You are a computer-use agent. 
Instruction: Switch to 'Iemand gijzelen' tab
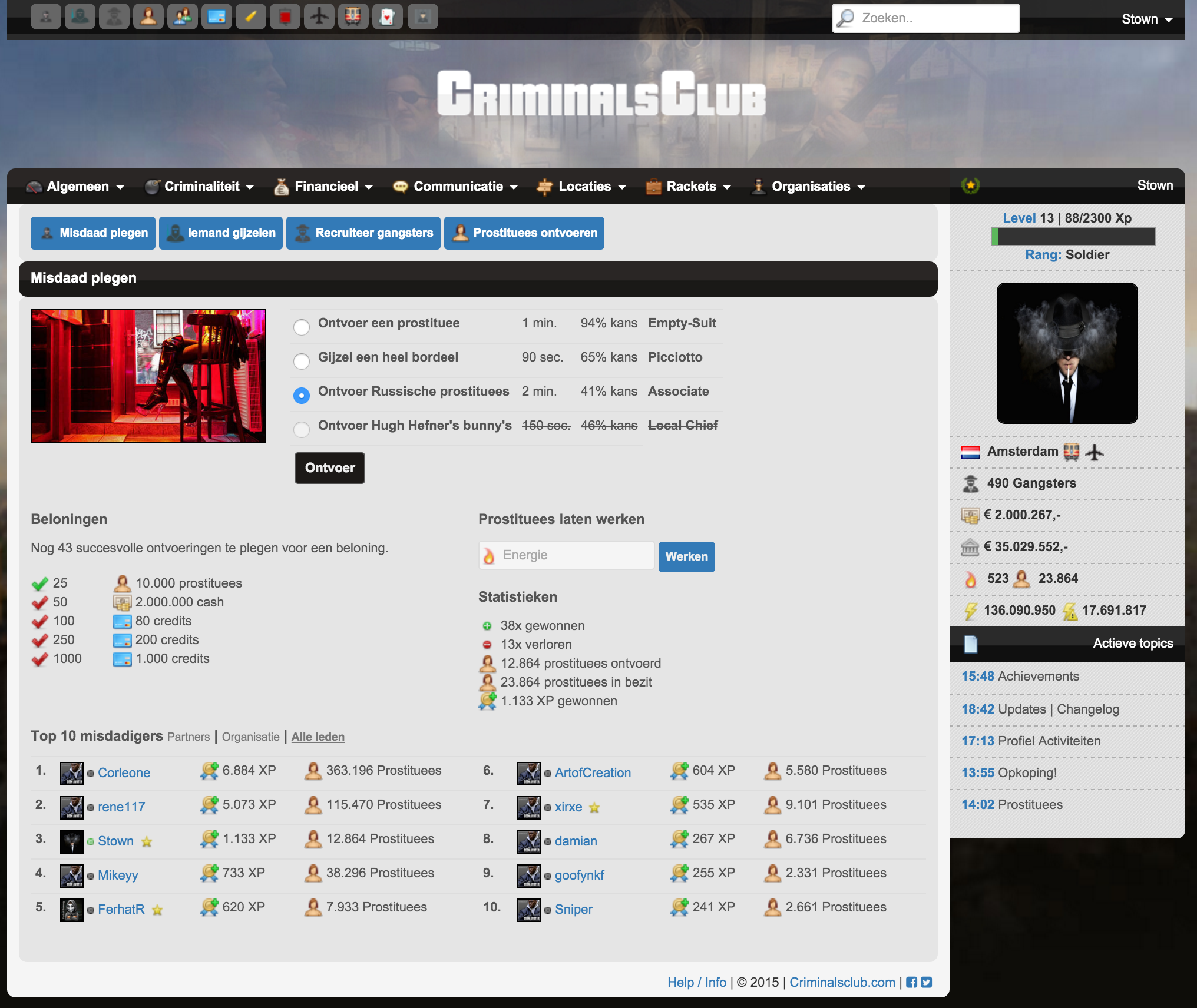221,233
